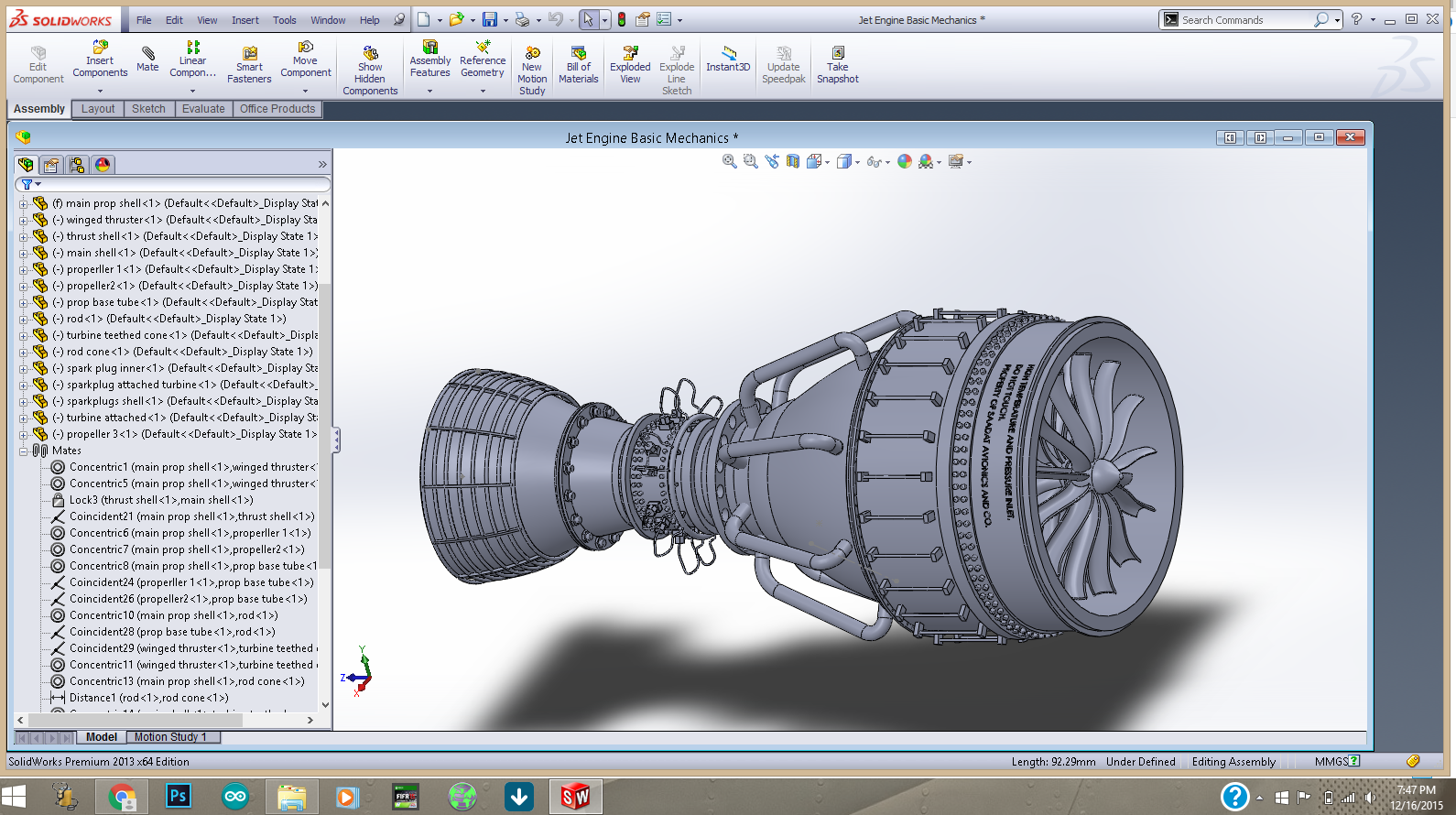Image resolution: width=1456 pixels, height=815 pixels.
Task: Switch to the Motion Study 1 tab
Action: point(170,737)
